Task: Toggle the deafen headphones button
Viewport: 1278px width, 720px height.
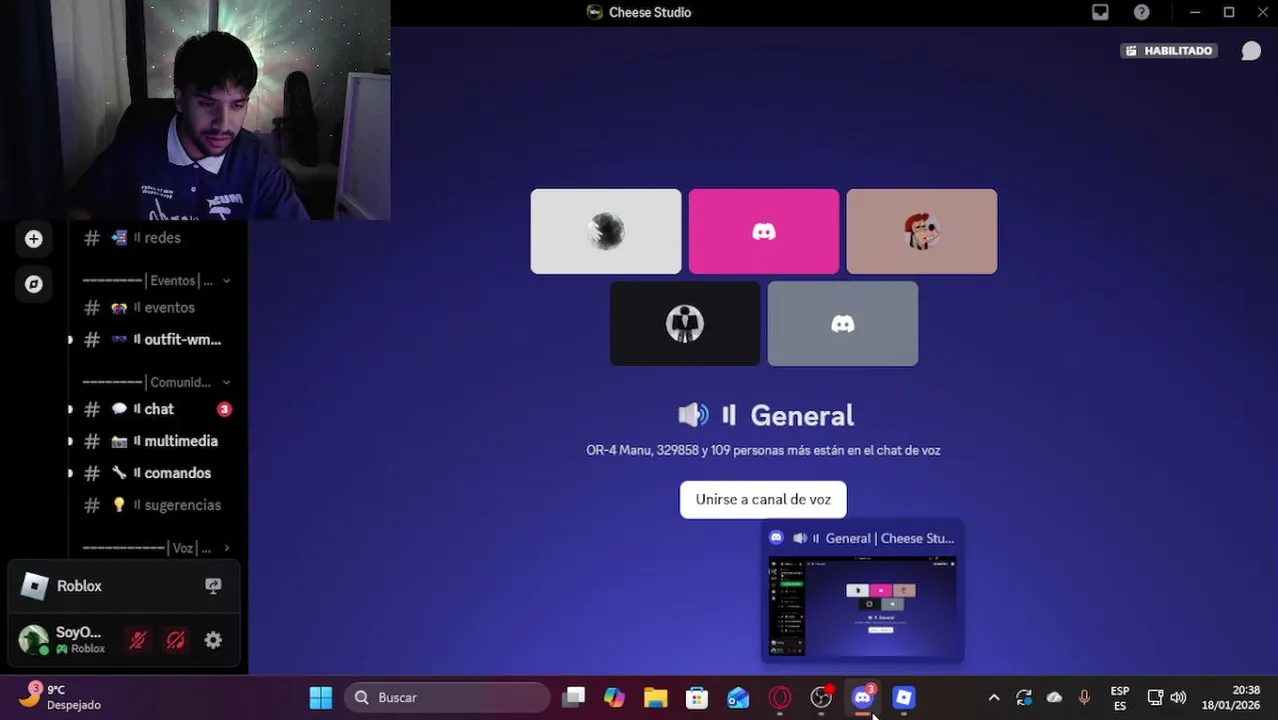Action: click(x=176, y=640)
